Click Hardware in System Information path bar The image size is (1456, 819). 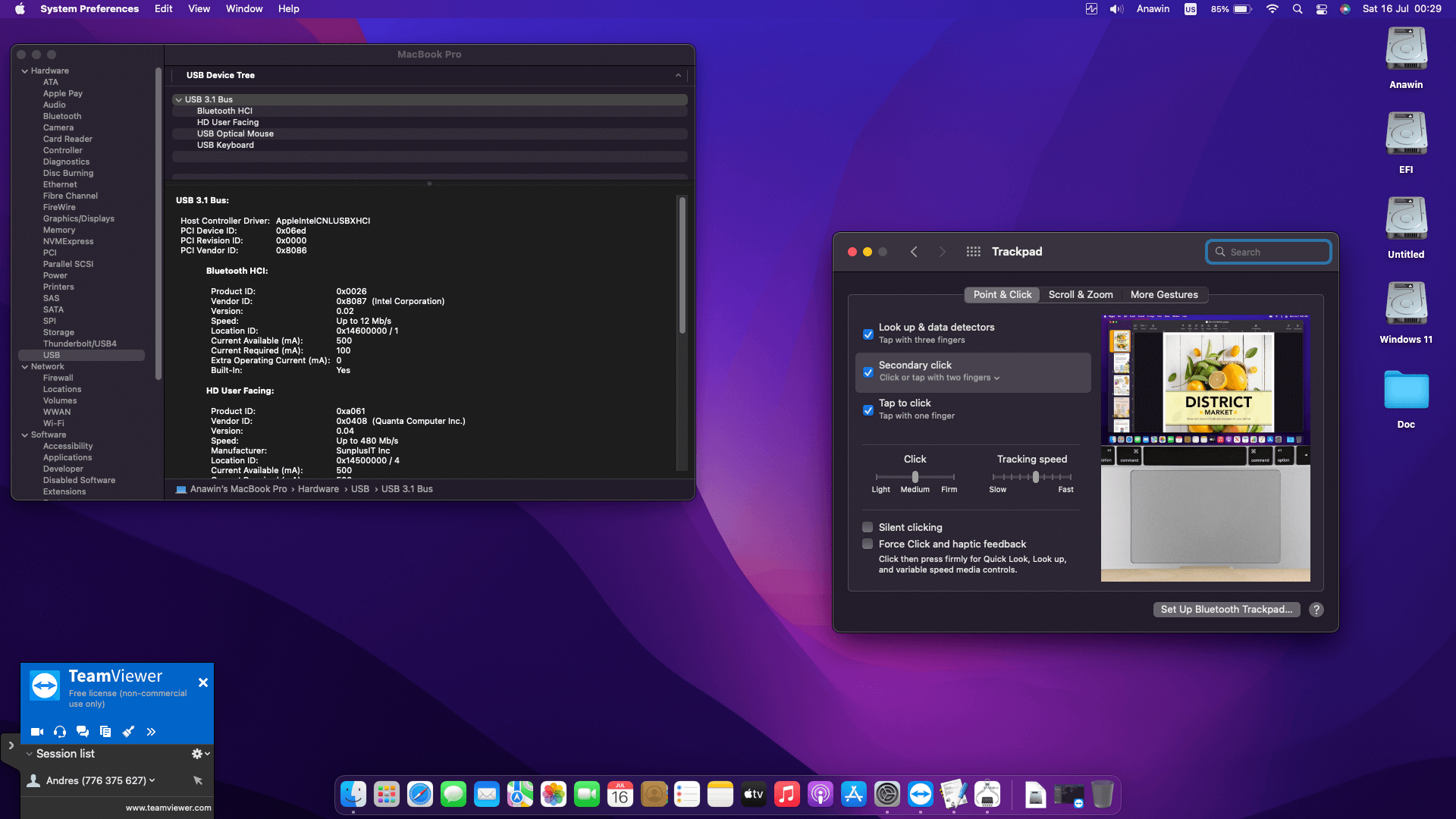point(318,489)
